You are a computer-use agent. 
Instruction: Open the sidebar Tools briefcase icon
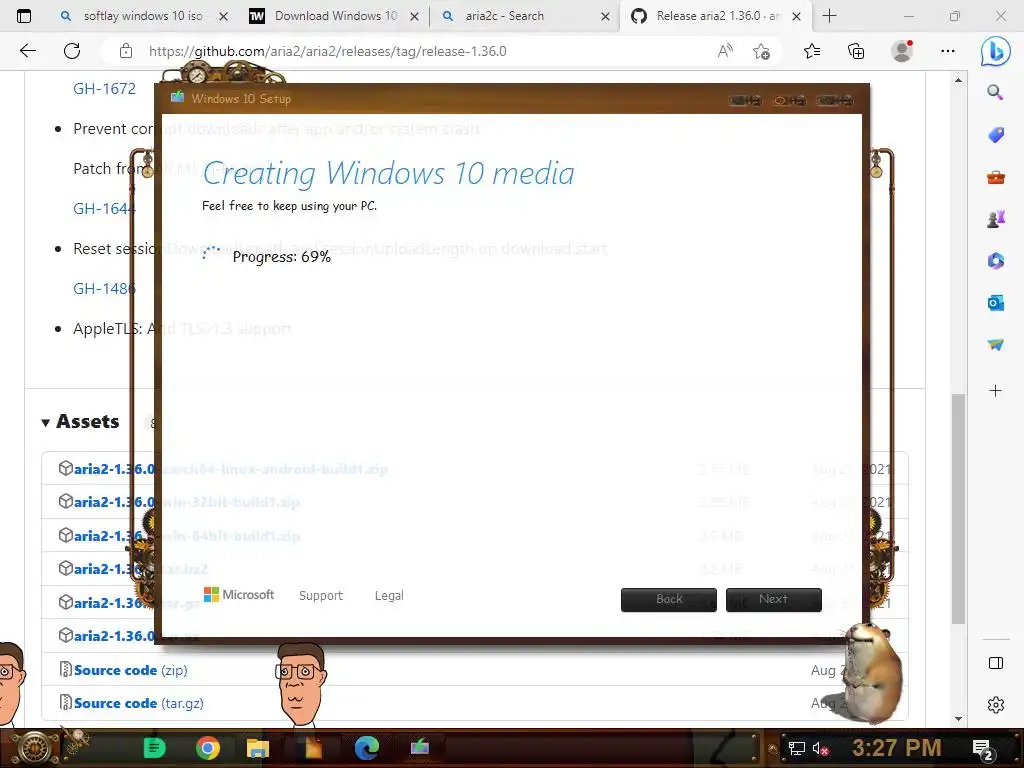[995, 177]
